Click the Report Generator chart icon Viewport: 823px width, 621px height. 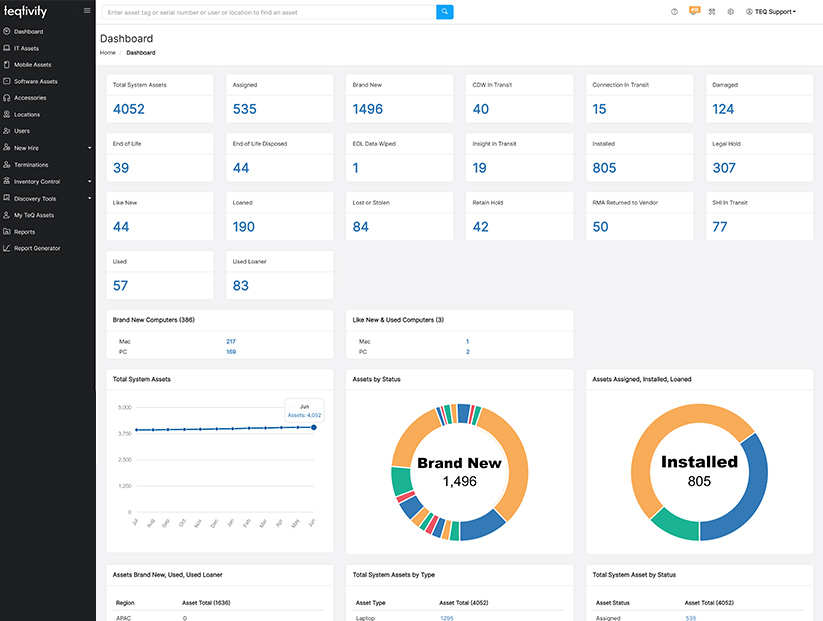coord(7,248)
